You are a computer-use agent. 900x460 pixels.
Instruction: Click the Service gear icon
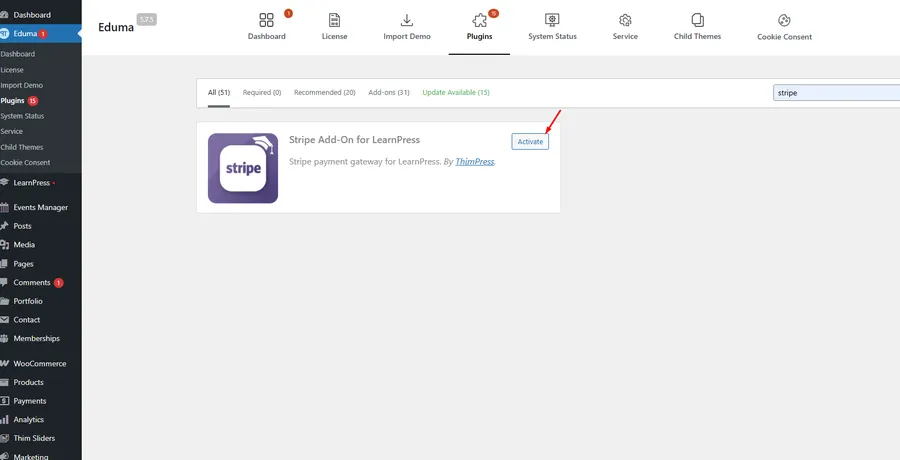coord(625,20)
